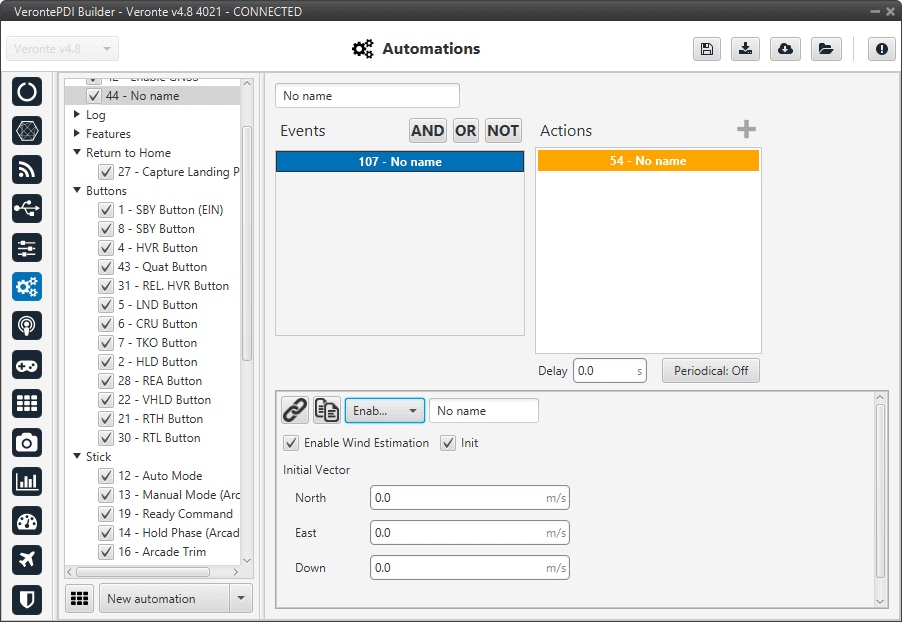The height and width of the screenshot is (622, 902).
Task: Click the AND logic button
Action: tap(428, 131)
